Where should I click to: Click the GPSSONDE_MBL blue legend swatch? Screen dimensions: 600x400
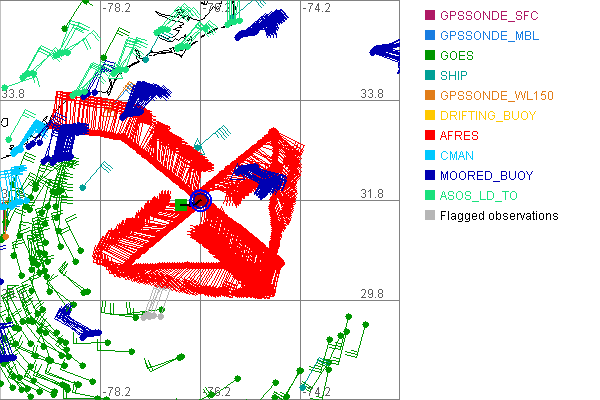coord(430,36)
